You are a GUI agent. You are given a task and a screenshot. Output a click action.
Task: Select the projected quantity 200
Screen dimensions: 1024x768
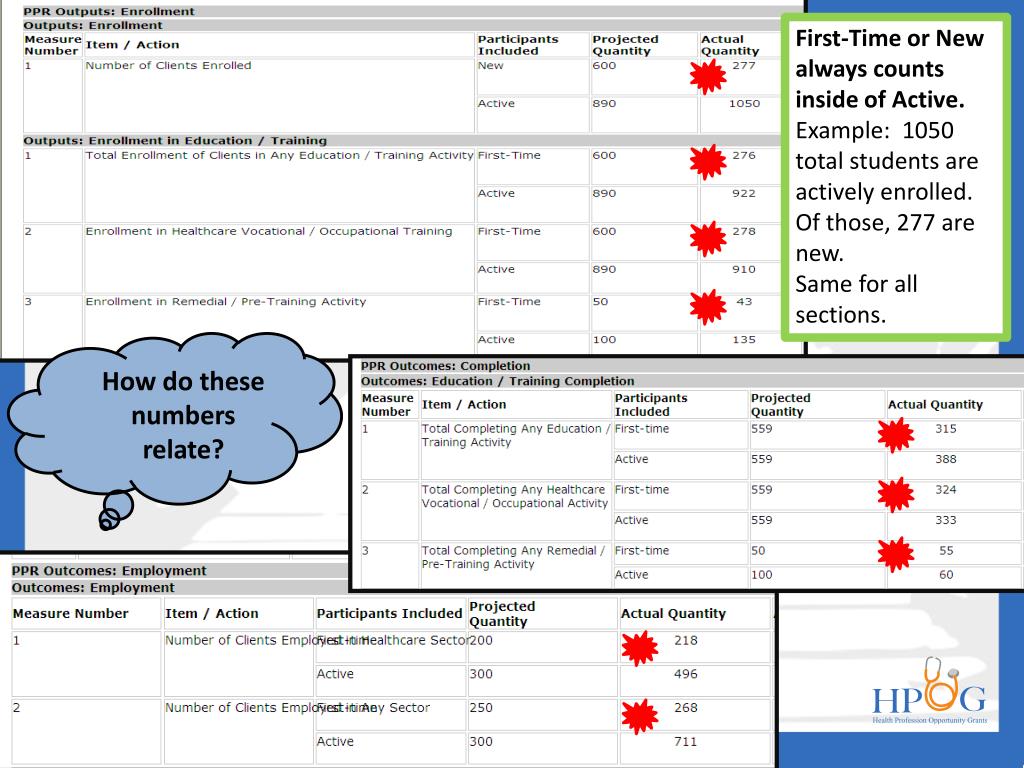(481, 640)
